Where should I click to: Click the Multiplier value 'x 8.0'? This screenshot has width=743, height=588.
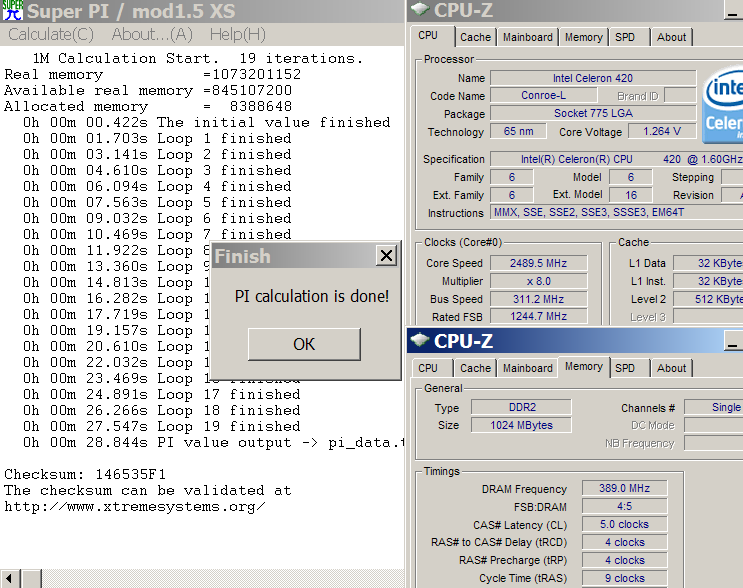pos(538,281)
